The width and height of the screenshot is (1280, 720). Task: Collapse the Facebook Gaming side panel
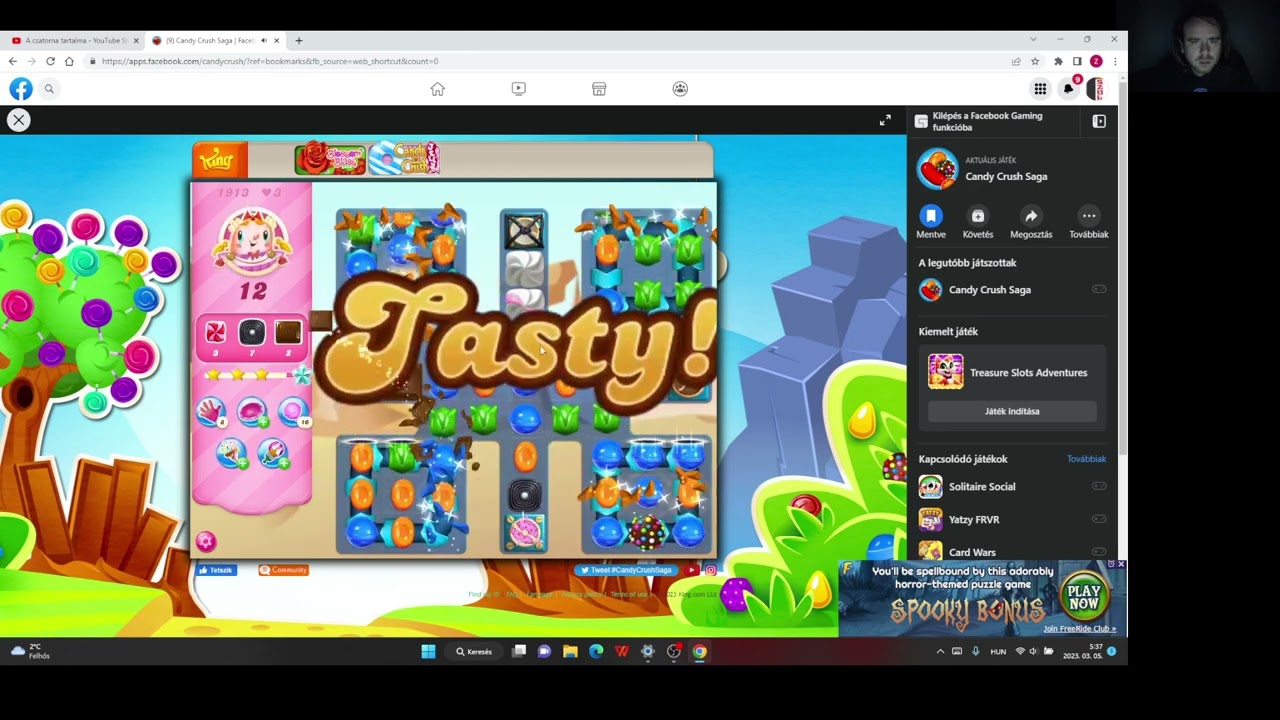point(1099,121)
